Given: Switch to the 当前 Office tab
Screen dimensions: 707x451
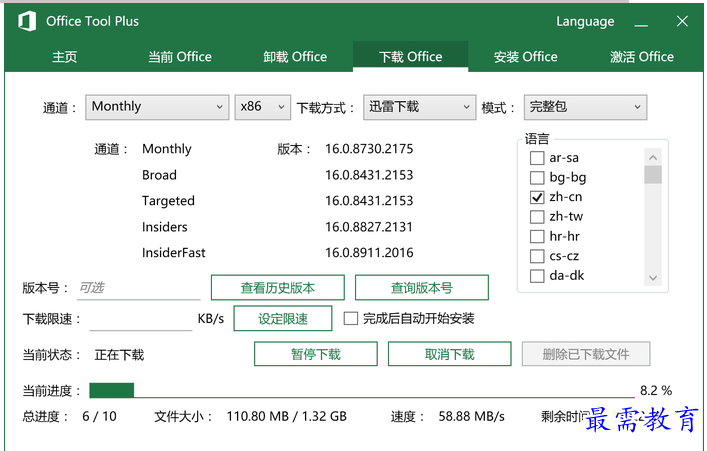Looking at the screenshot, I should (180, 57).
